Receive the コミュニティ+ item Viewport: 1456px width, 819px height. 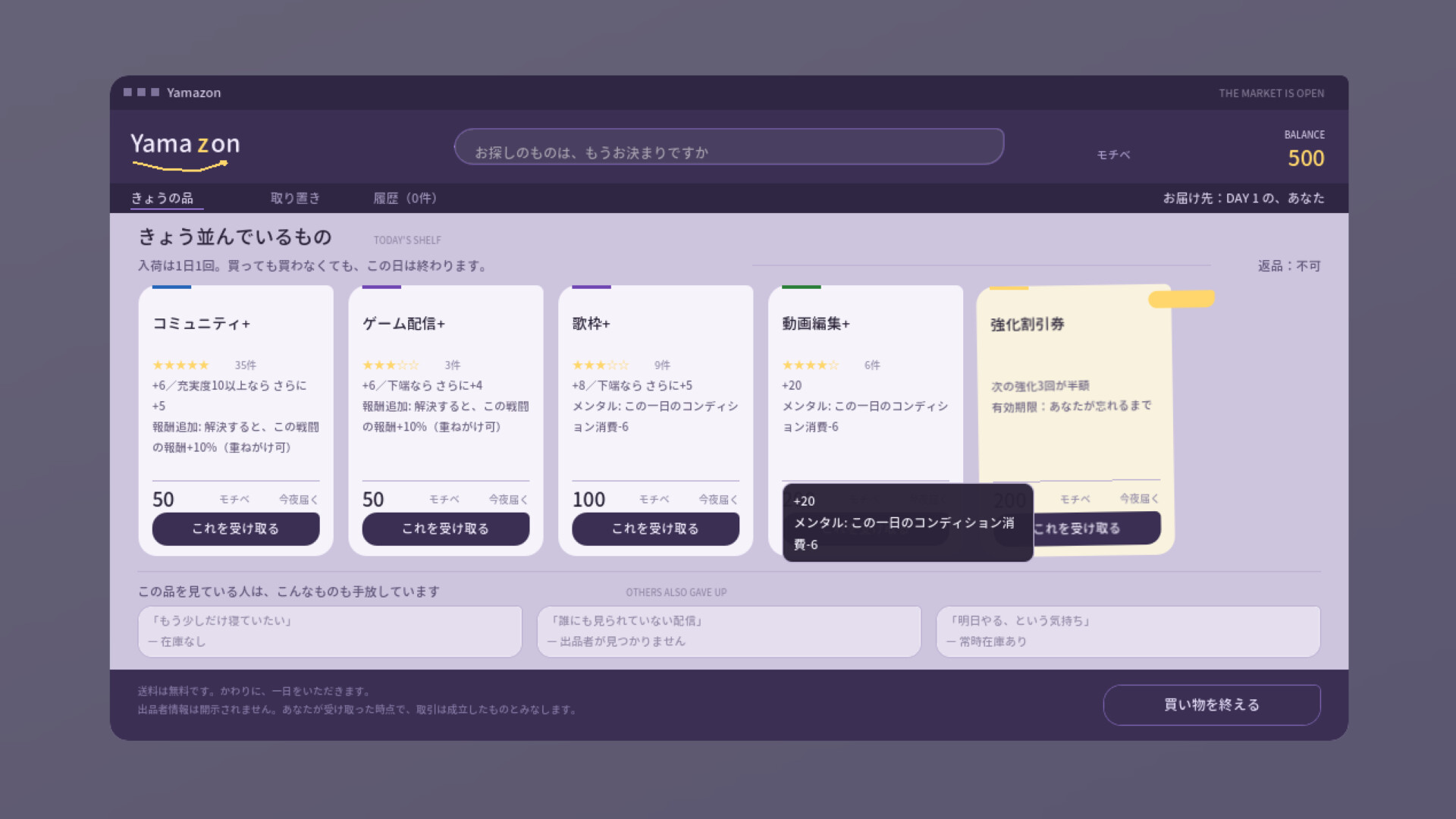click(x=236, y=529)
